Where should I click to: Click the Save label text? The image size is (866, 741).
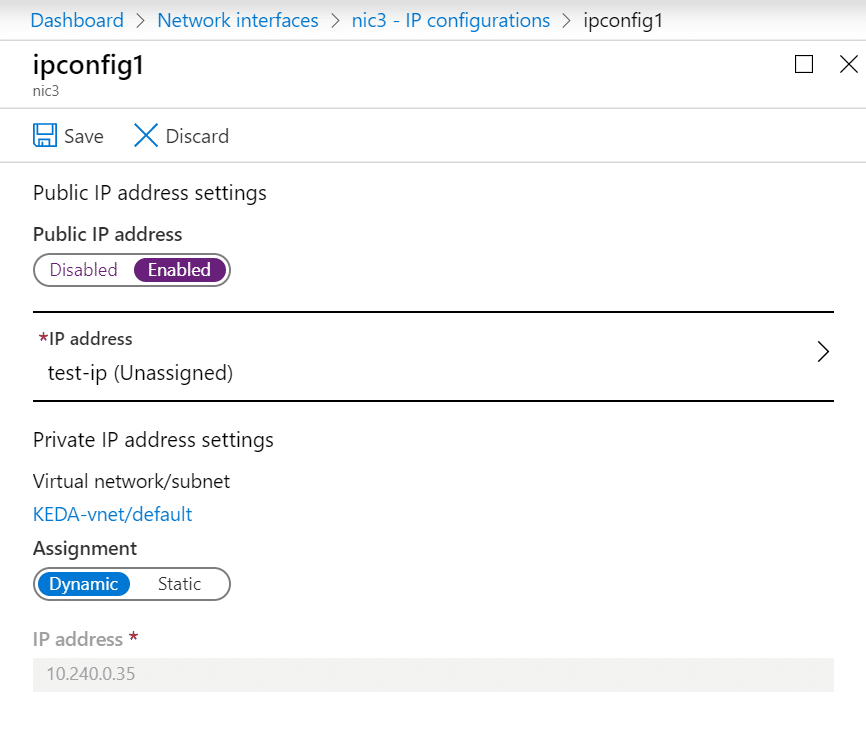[84, 136]
